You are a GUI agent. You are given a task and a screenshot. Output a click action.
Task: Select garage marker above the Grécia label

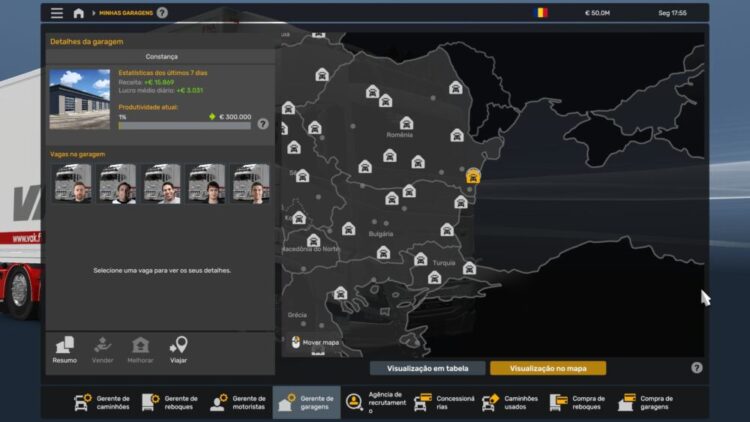(341, 293)
